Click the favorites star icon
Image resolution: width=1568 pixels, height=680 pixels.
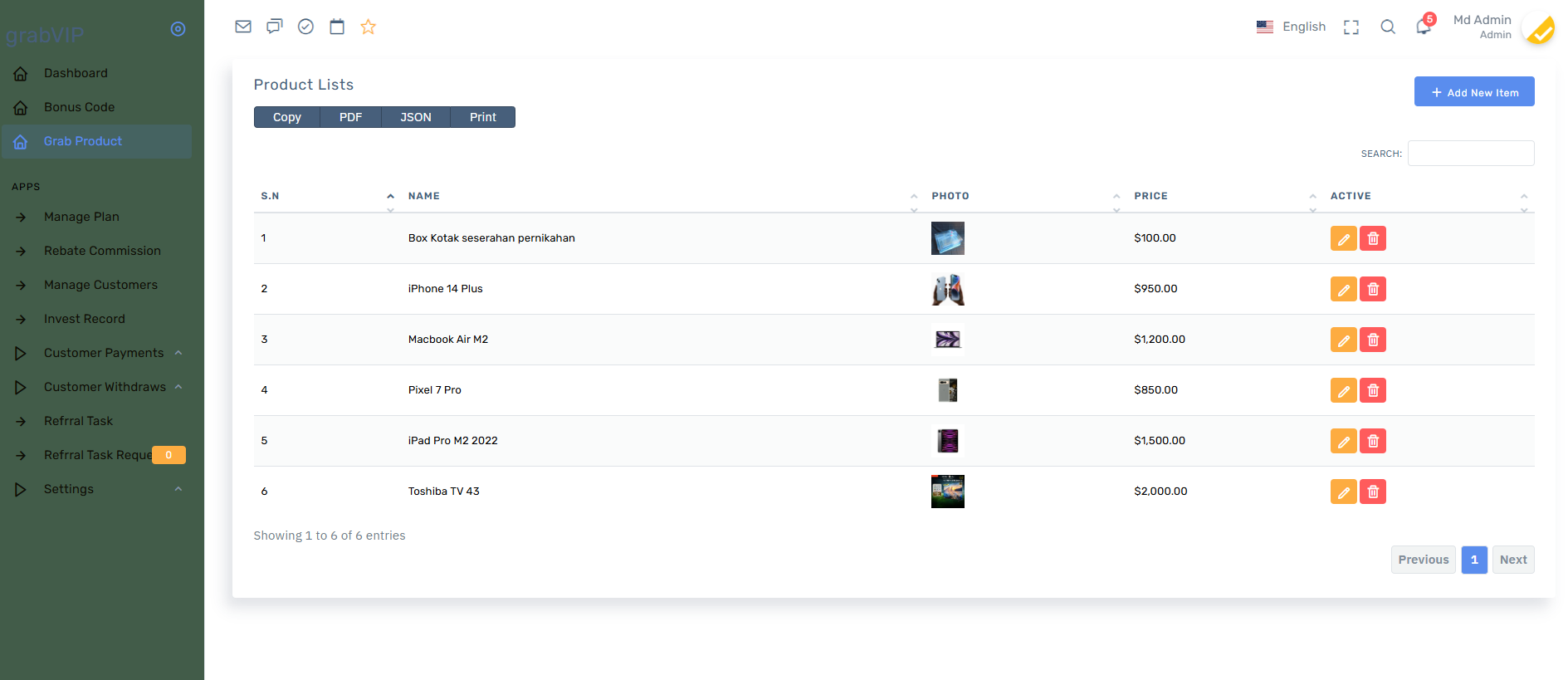(369, 27)
